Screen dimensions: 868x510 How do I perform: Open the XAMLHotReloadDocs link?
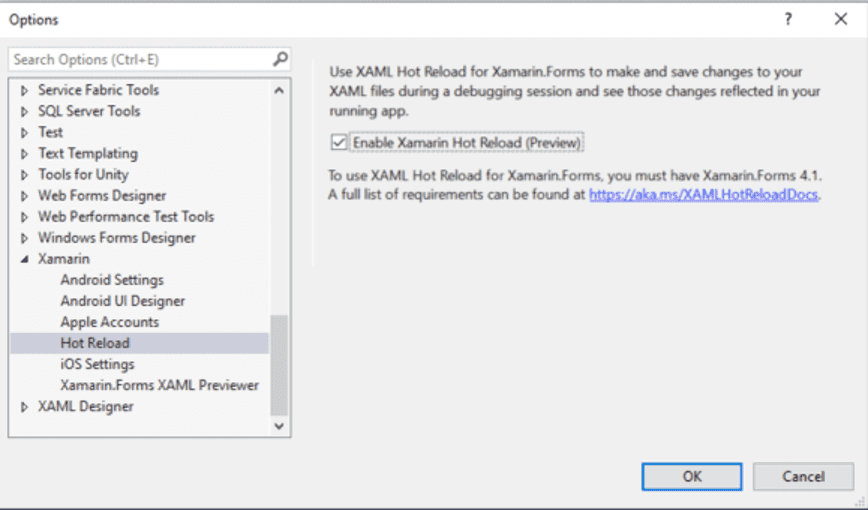click(704, 196)
